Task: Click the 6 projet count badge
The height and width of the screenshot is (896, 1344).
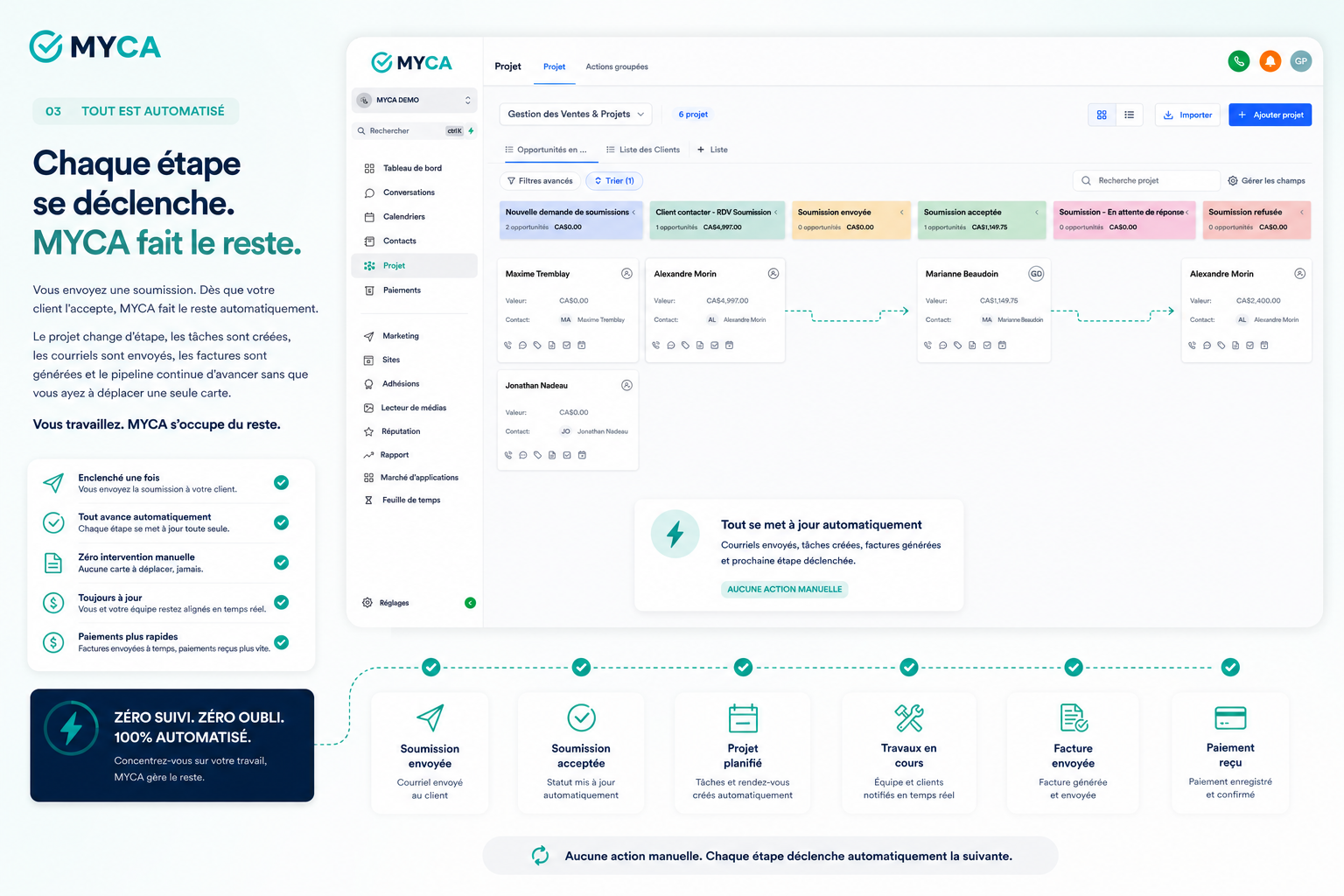Action: point(693,115)
